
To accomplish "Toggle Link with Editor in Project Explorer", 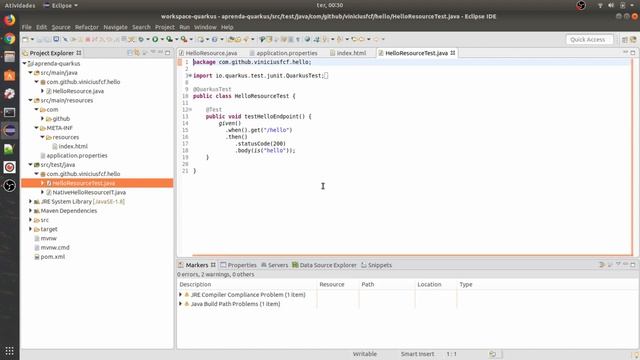I will 137,53.
